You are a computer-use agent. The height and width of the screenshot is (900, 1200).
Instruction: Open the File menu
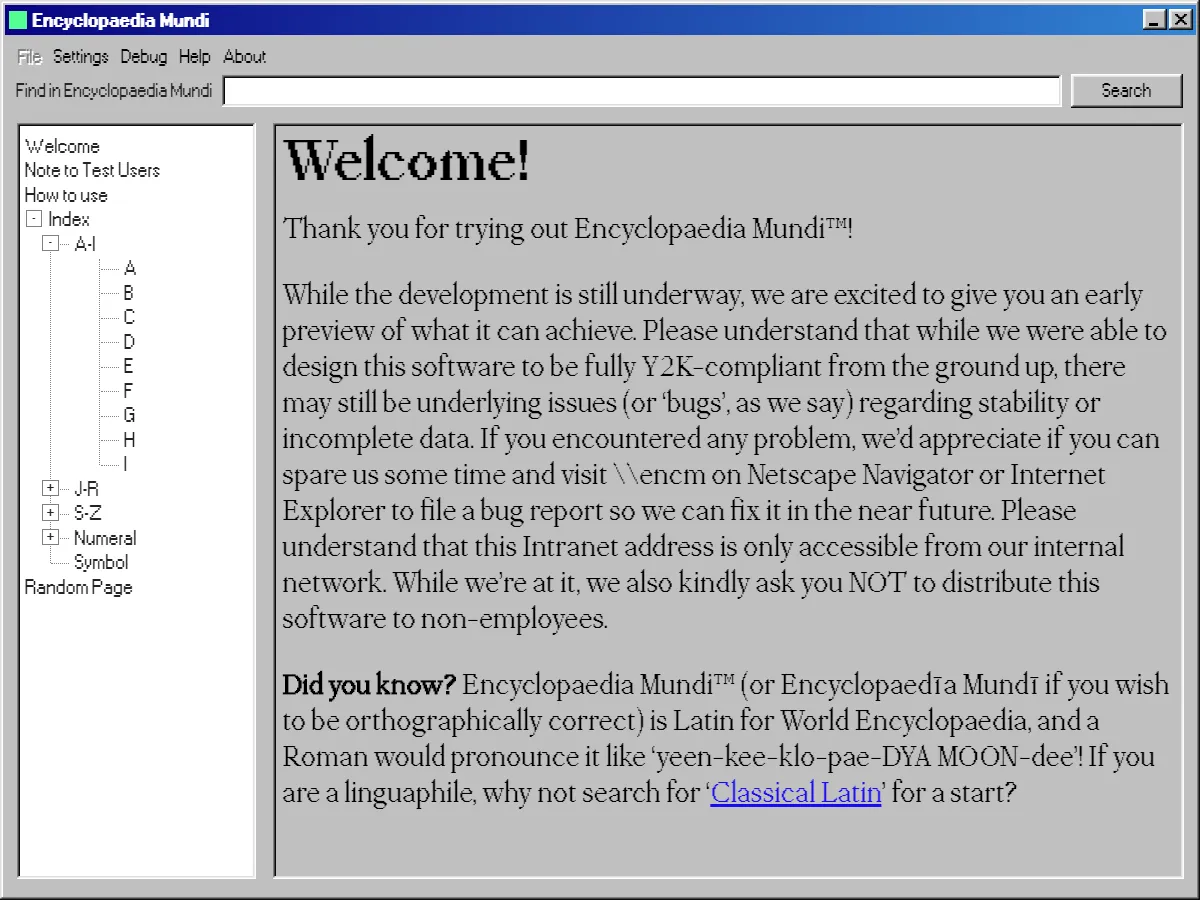pos(29,57)
